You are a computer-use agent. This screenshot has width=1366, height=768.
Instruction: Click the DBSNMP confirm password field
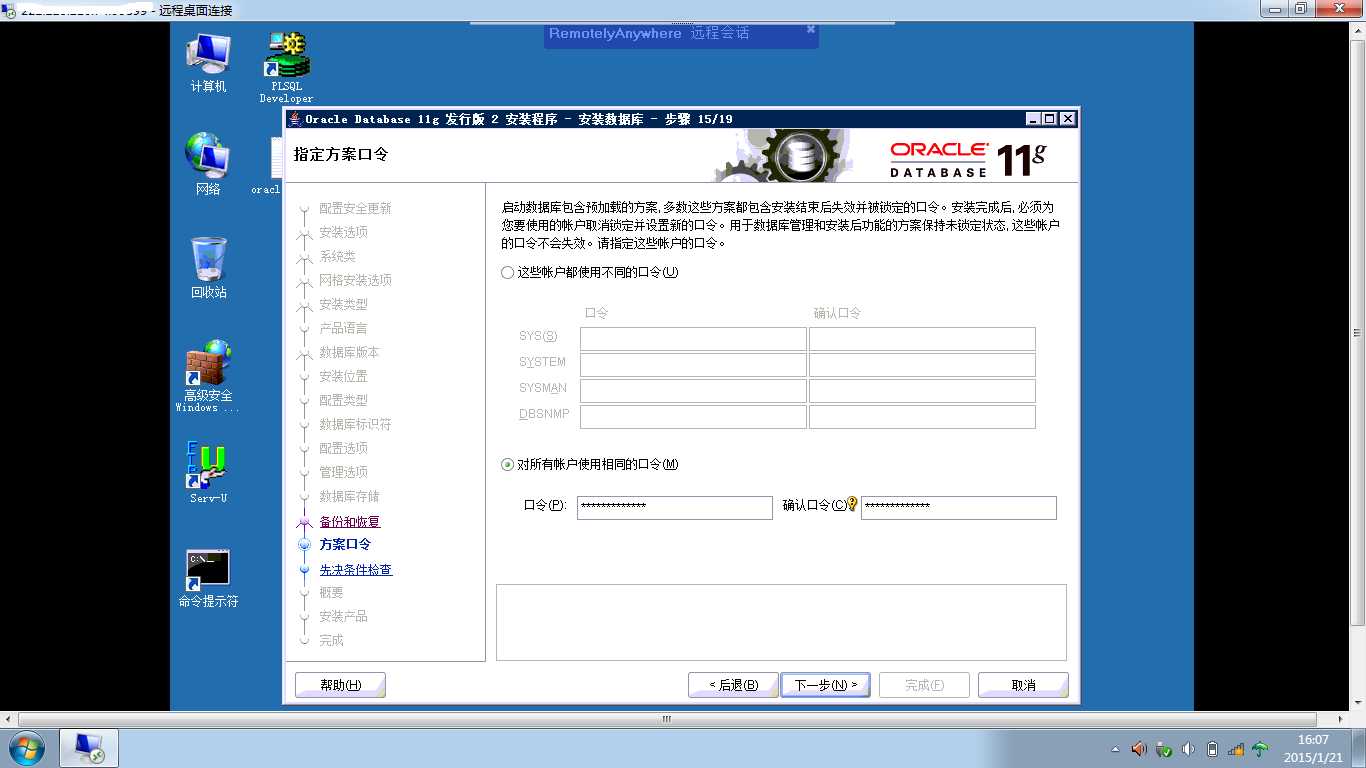(x=922, y=417)
